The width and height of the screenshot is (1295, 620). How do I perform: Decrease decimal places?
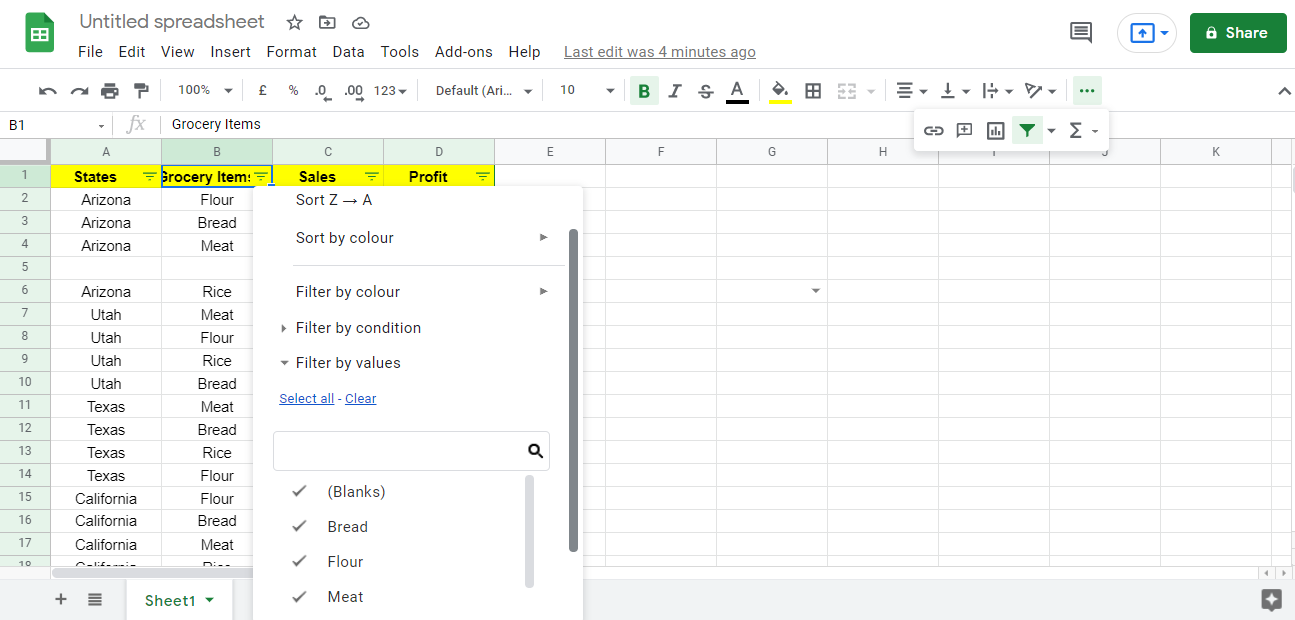pos(322,91)
